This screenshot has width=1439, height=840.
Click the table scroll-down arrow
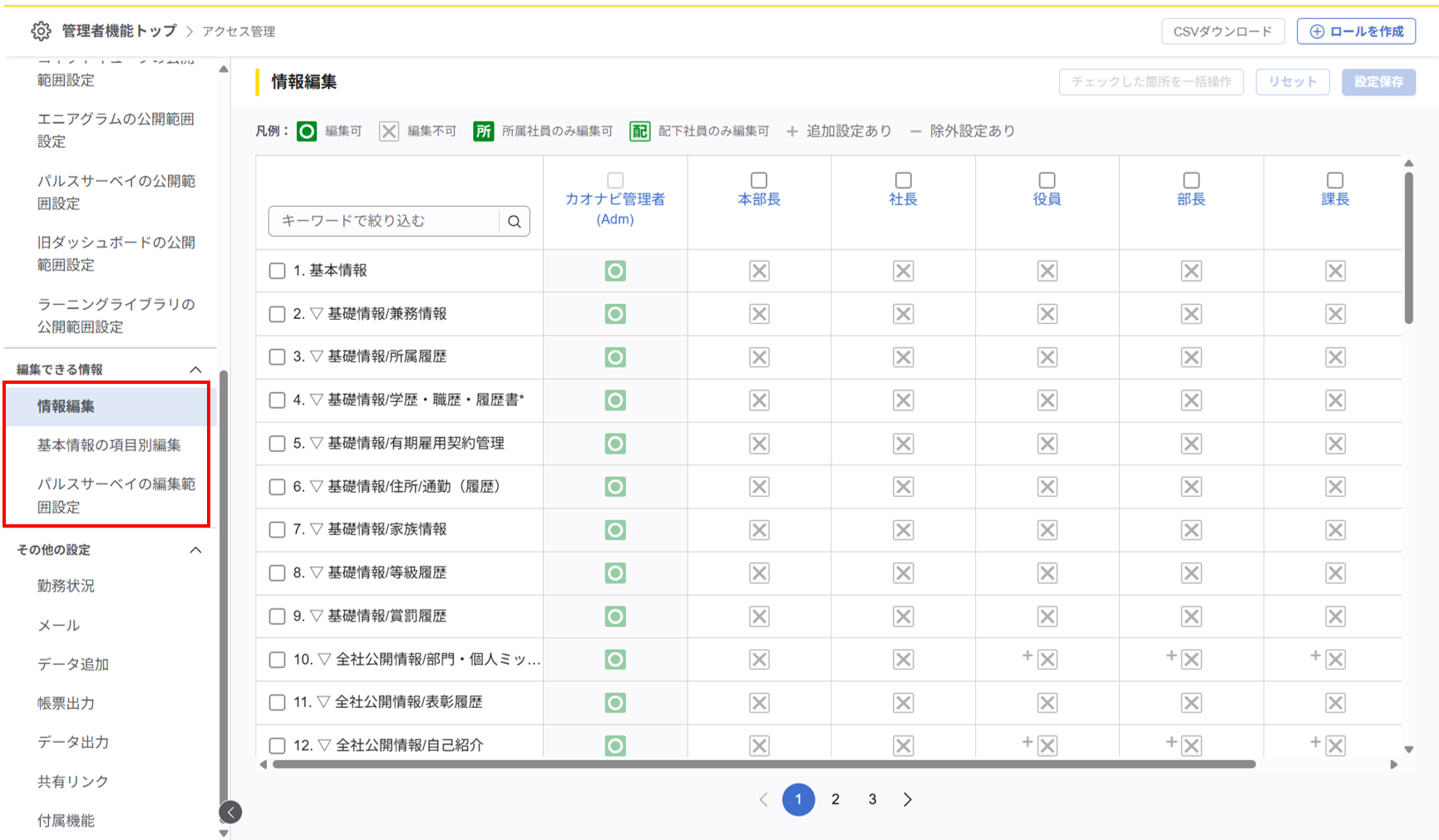tap(1409, 749)
